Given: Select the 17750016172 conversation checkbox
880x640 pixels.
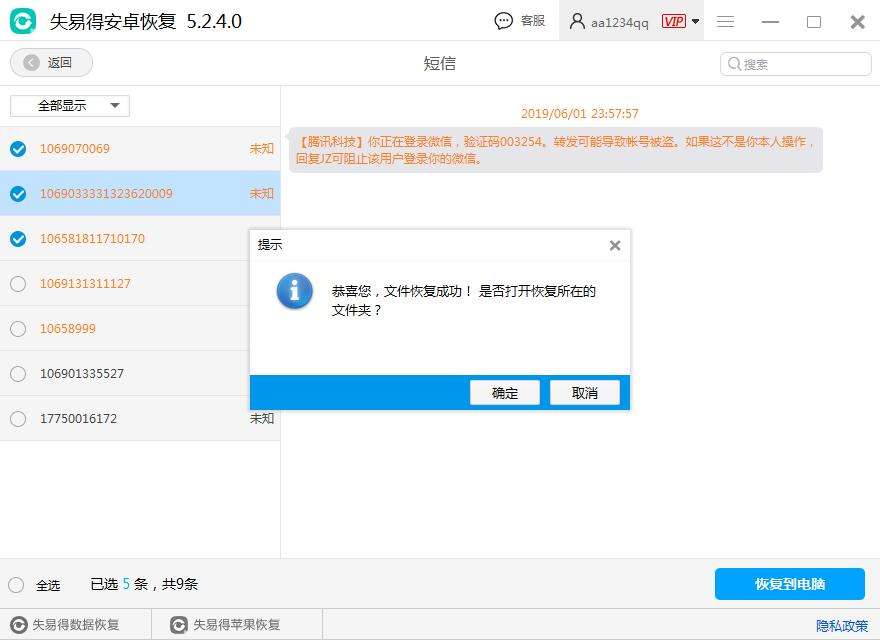Looking at the screenshot, I should [18, 418].
